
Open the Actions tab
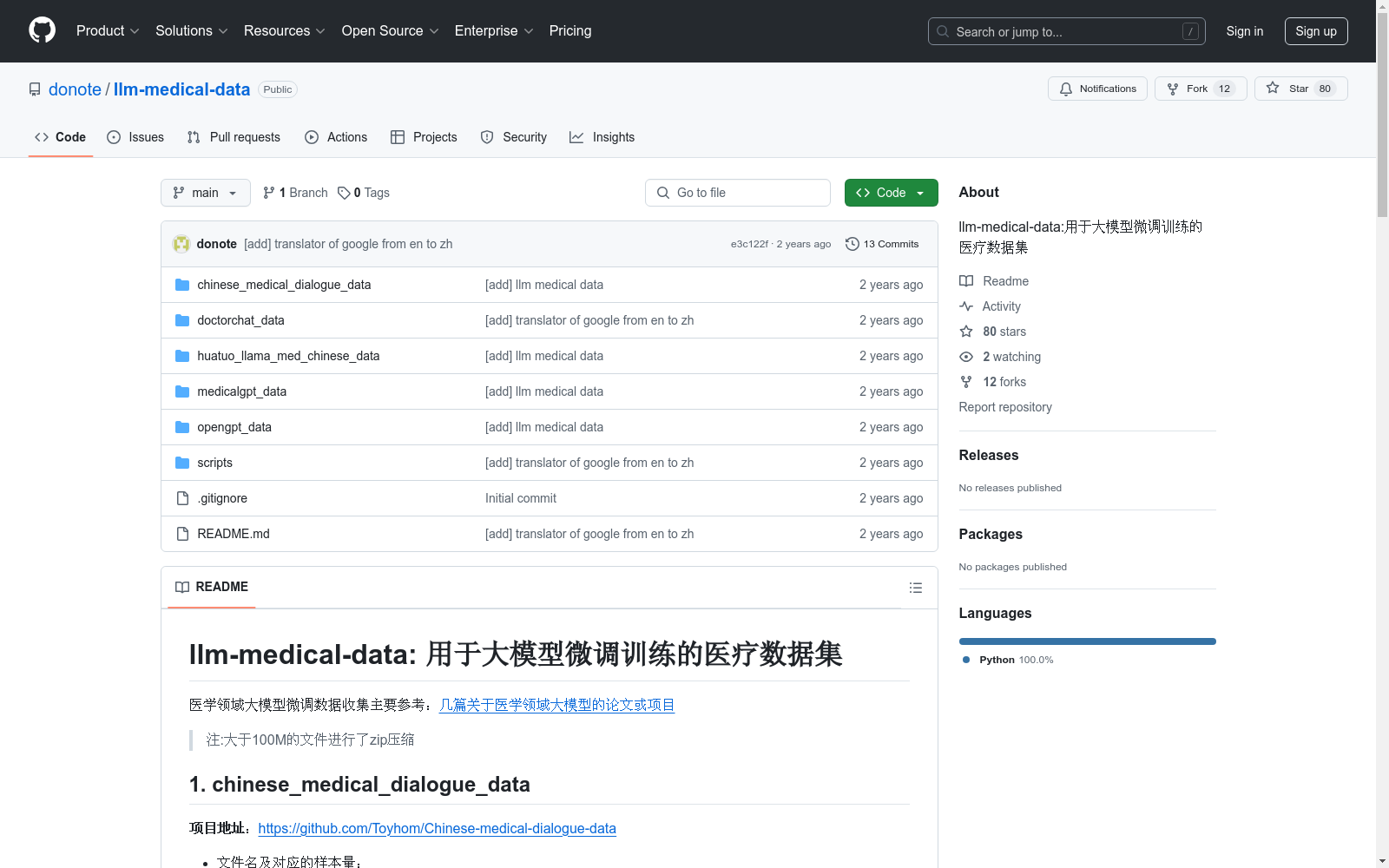pos(336,137)
